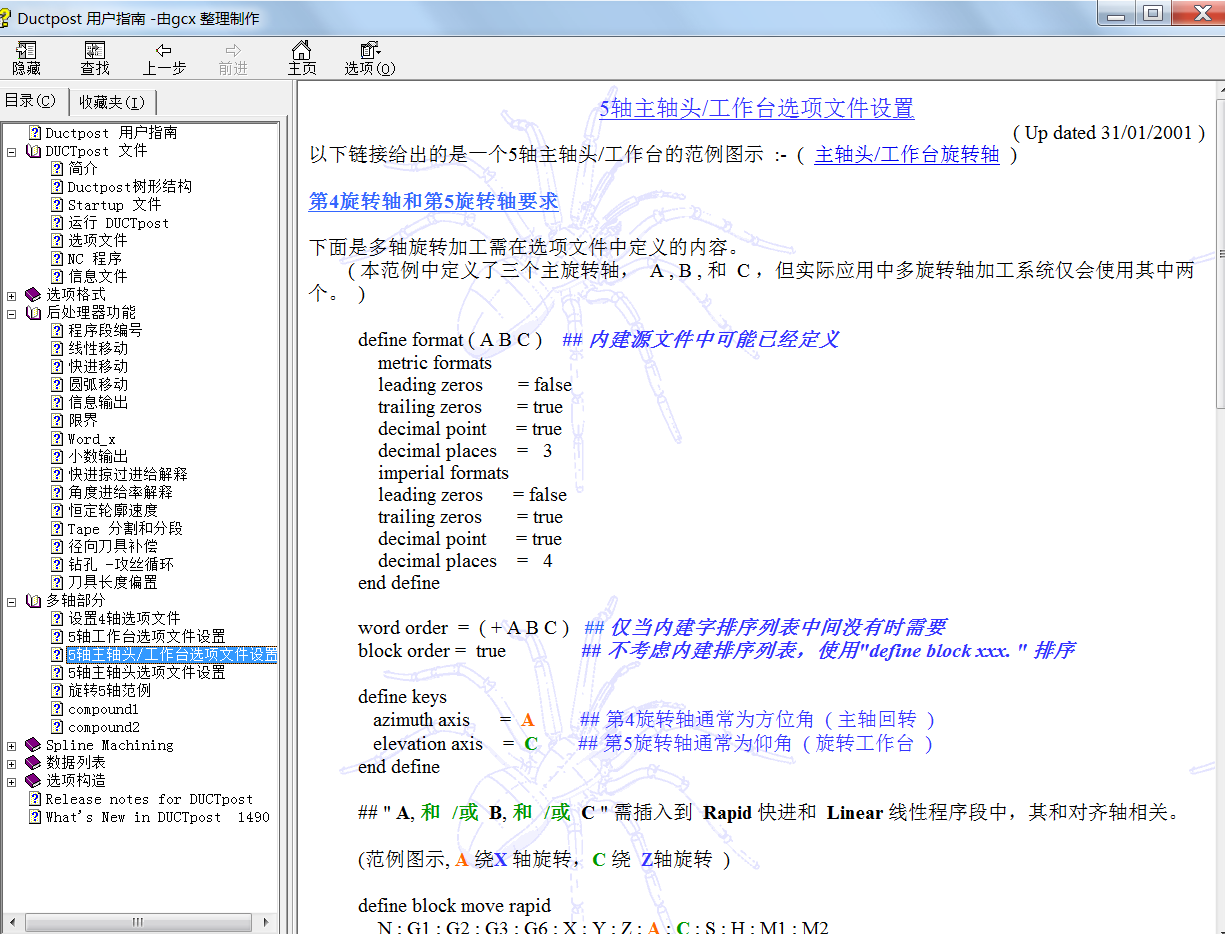Open the 信息文件 topic
The width and height of the screenshot is (1225, 934).
click(98, 277)
